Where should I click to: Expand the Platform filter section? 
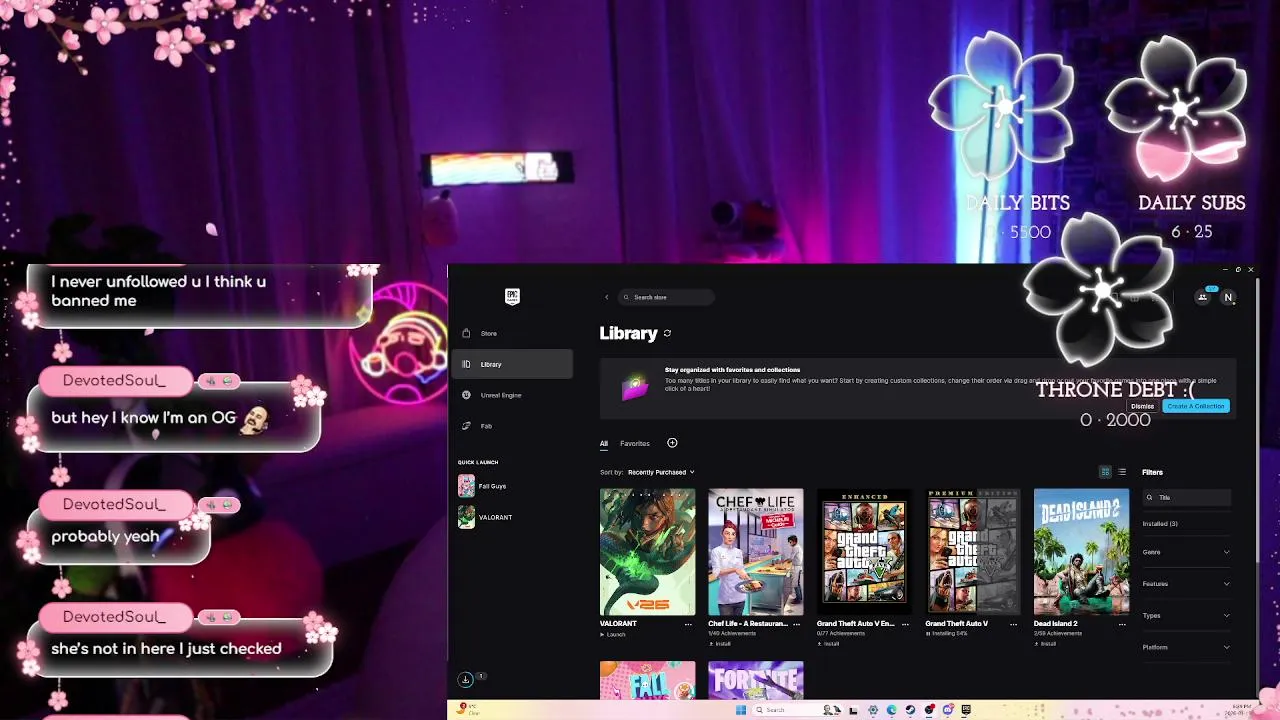coord(1186,647)
